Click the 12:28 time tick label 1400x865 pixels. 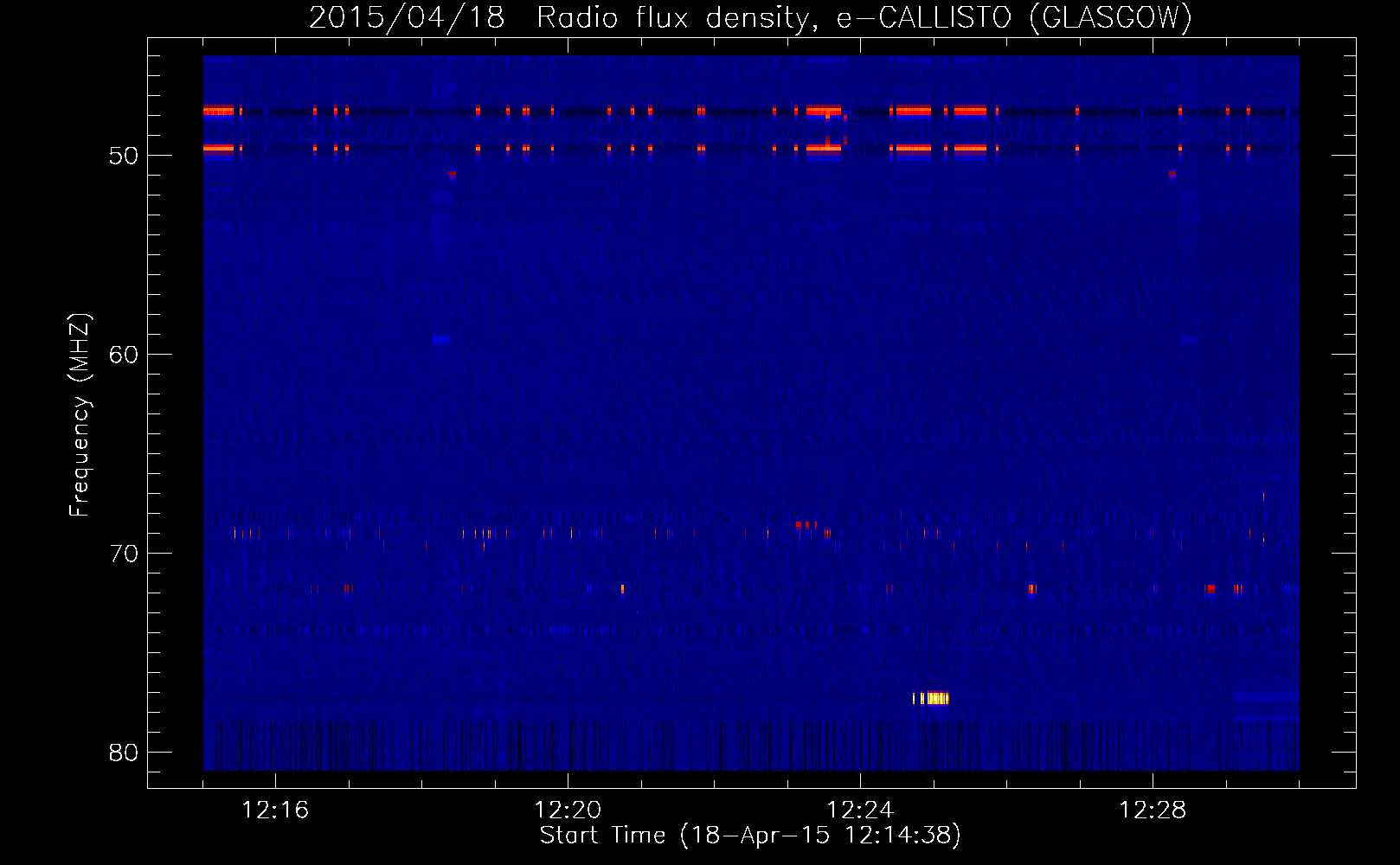(x=1153, y=811)
